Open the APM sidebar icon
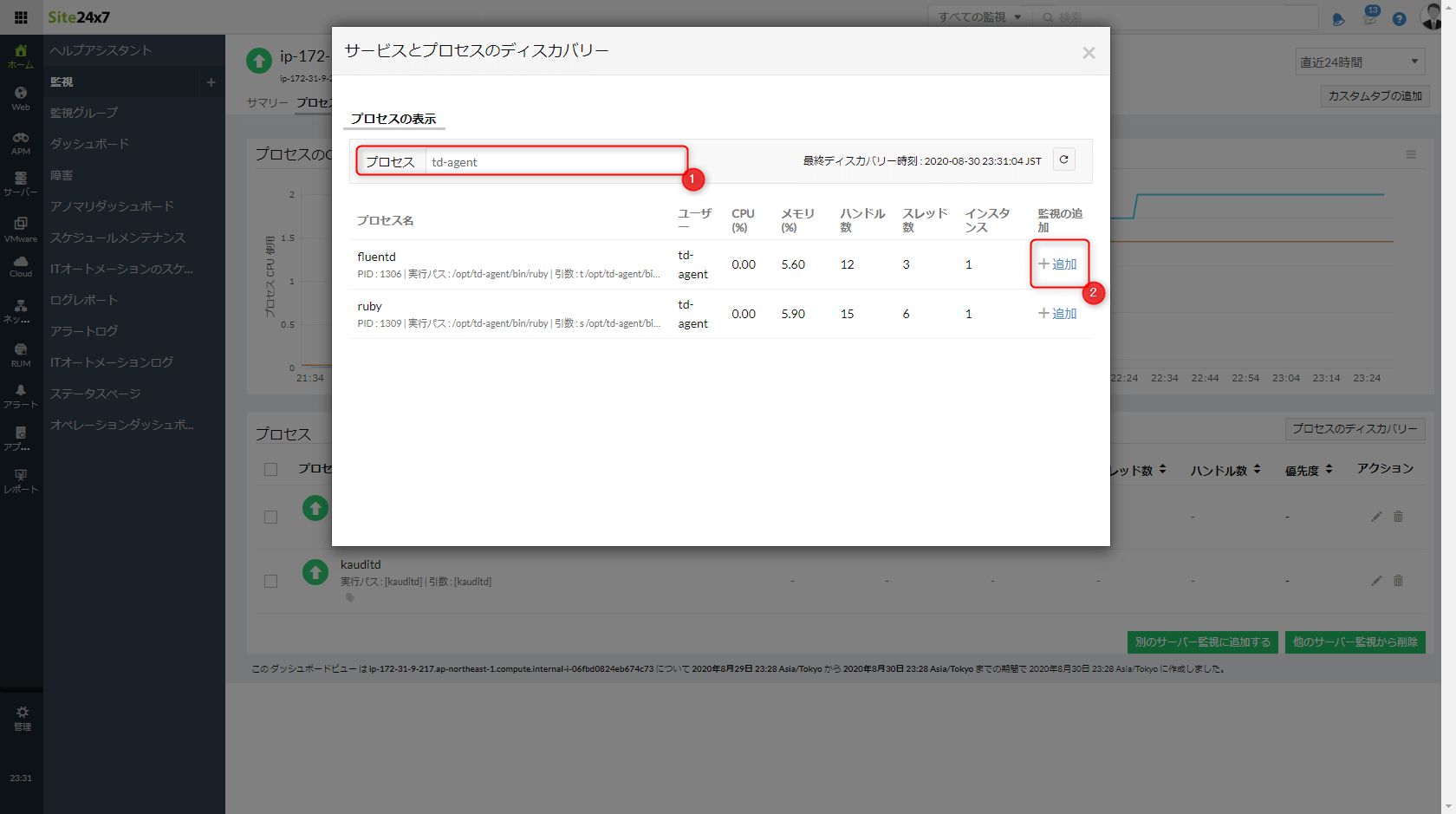1456x814 pixels. [21, 143]
